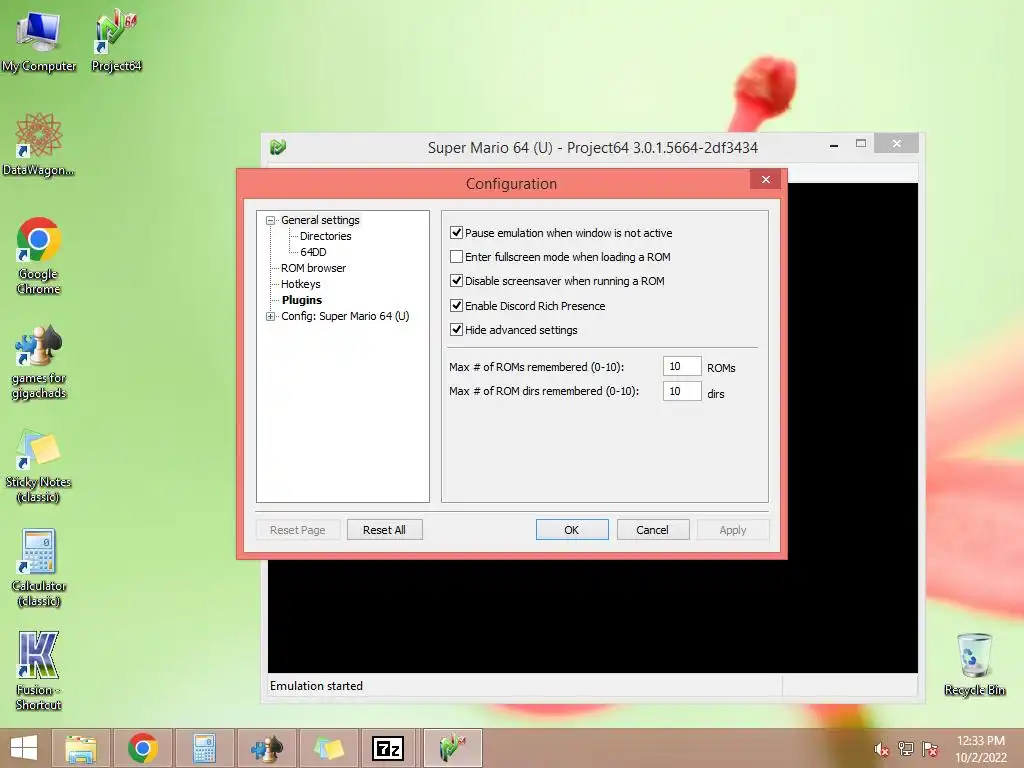
Task: Minimize the Project64 main window
Action: [834, 145]
